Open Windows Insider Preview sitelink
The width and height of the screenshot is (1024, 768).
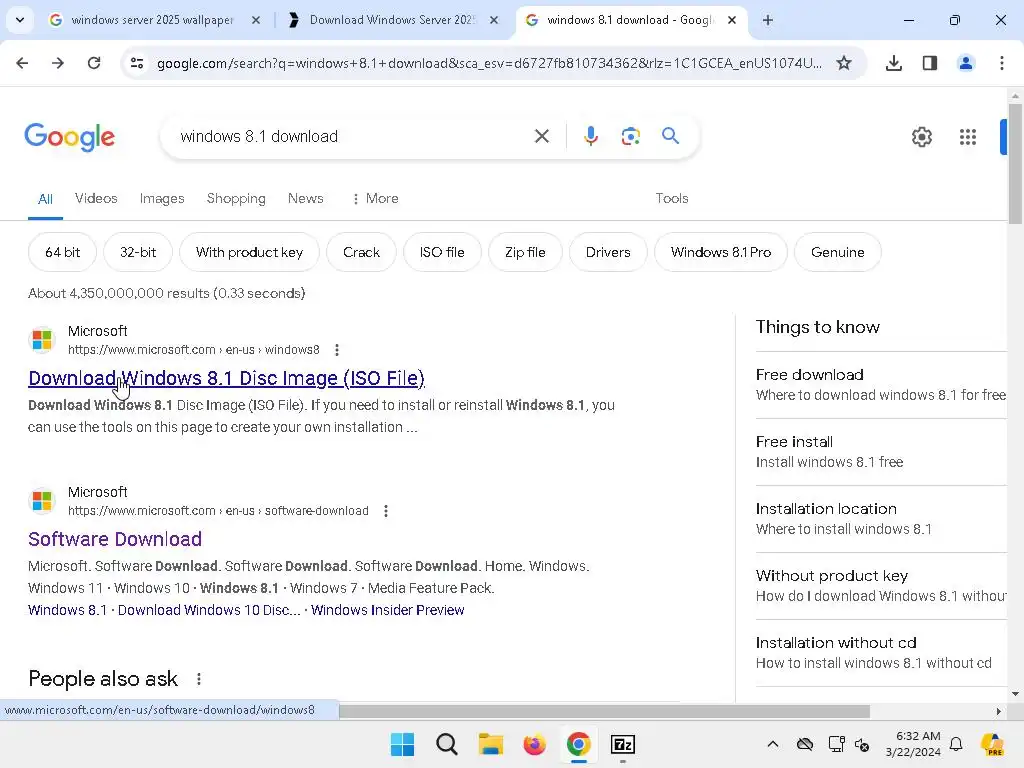(388, 610)
